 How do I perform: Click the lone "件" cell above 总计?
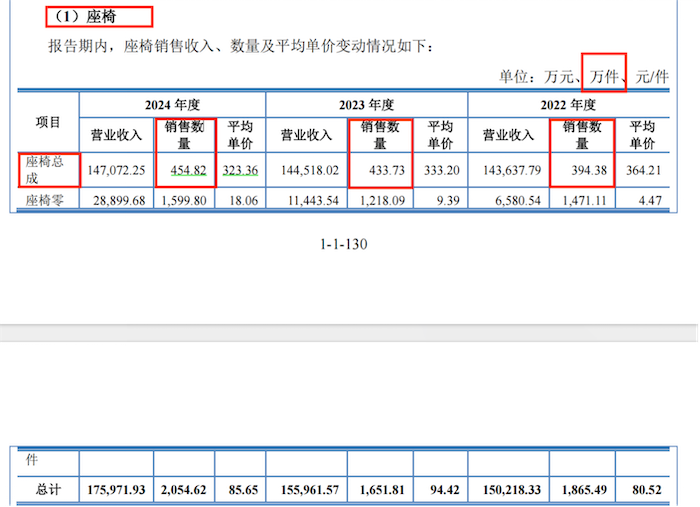coord(32,460)
